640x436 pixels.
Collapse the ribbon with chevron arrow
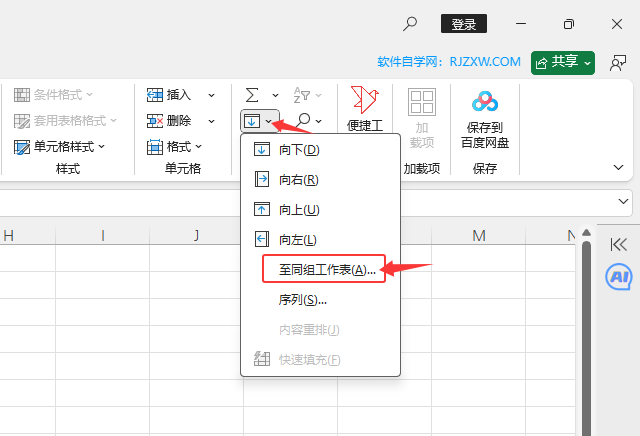(618, 167)
